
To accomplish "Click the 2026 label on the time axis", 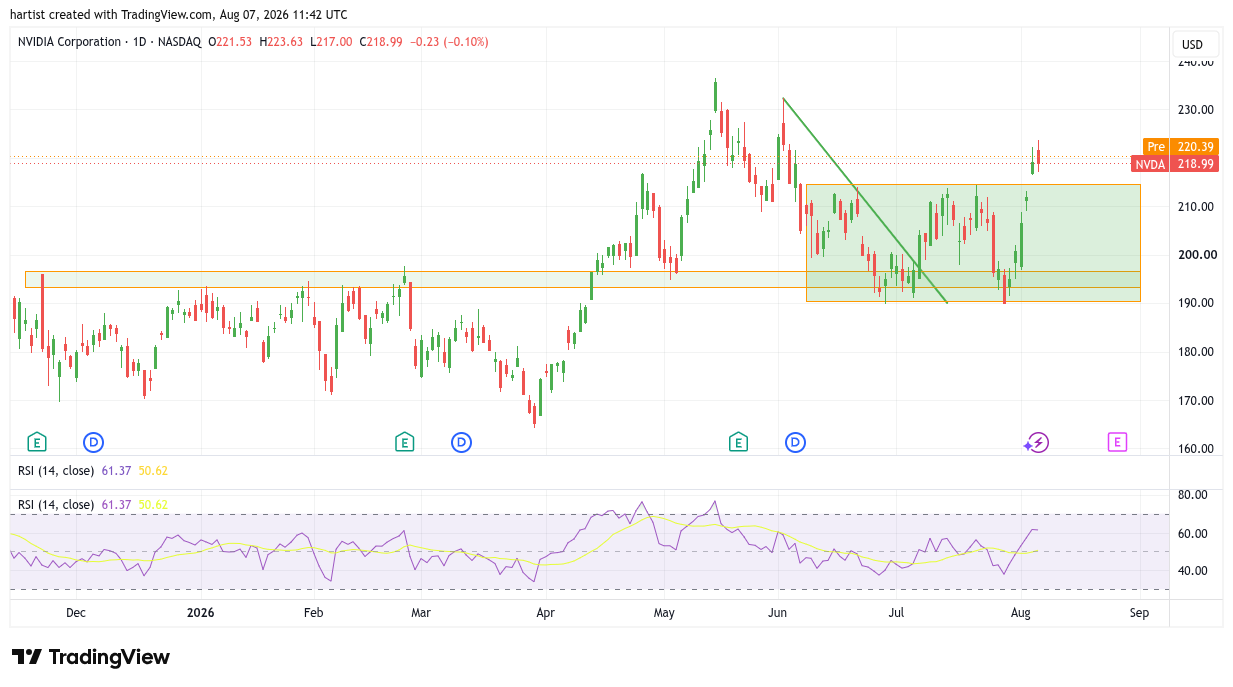I will (x=202, y=612).
